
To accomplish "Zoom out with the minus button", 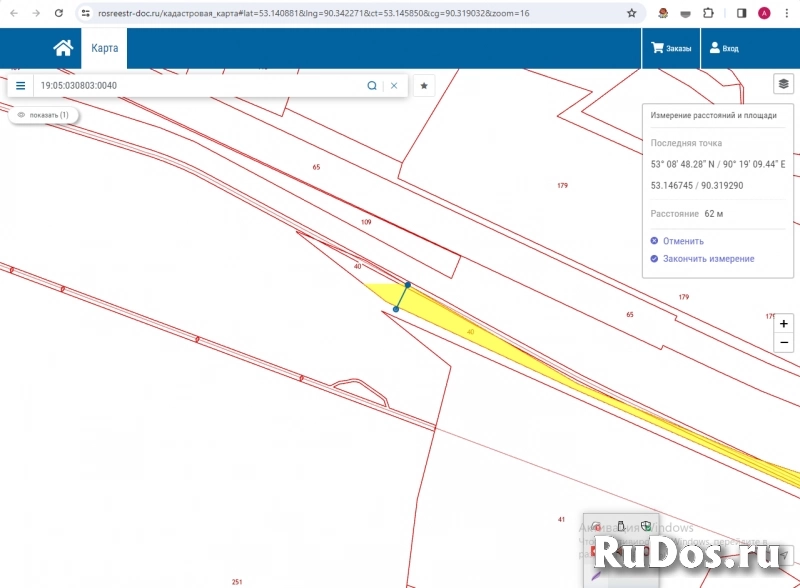I will [784, 343].
